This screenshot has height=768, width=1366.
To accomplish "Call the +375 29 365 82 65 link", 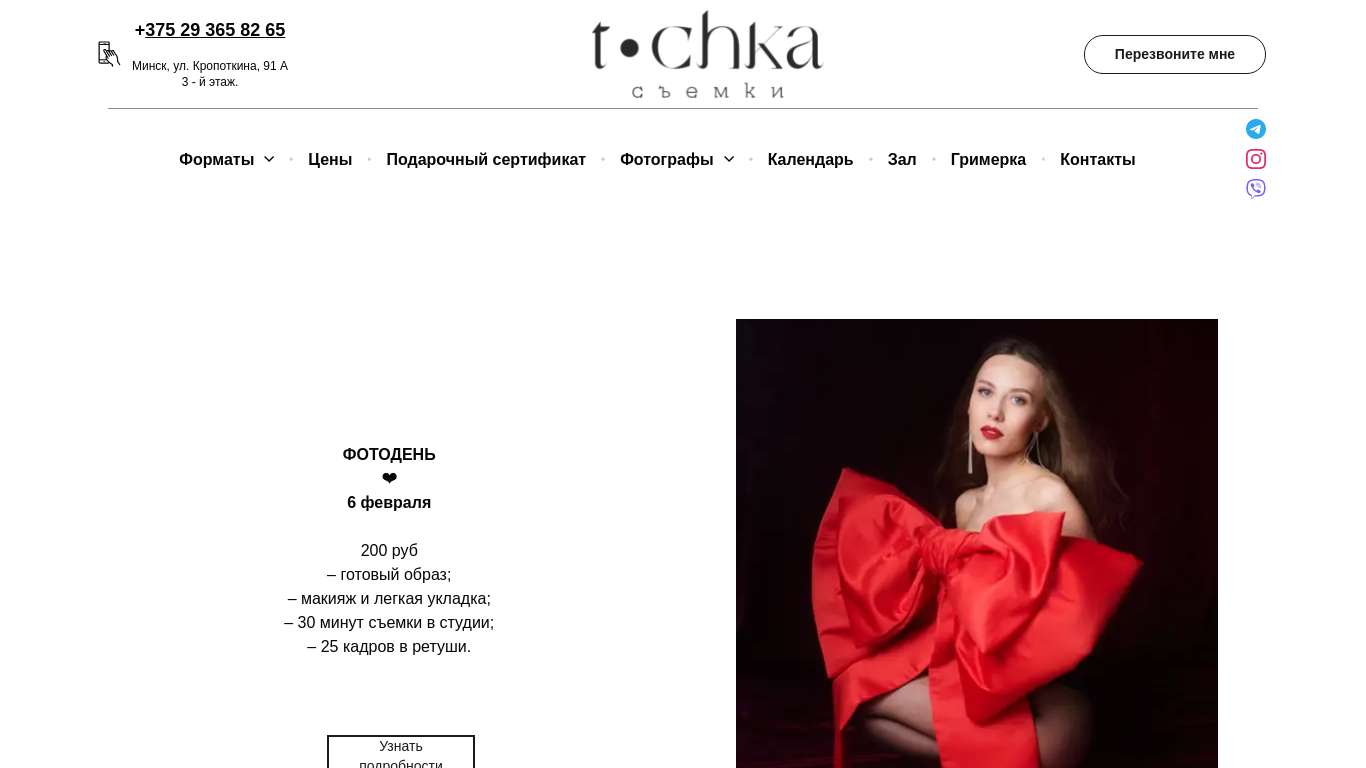I will click(x=210, y=30).
